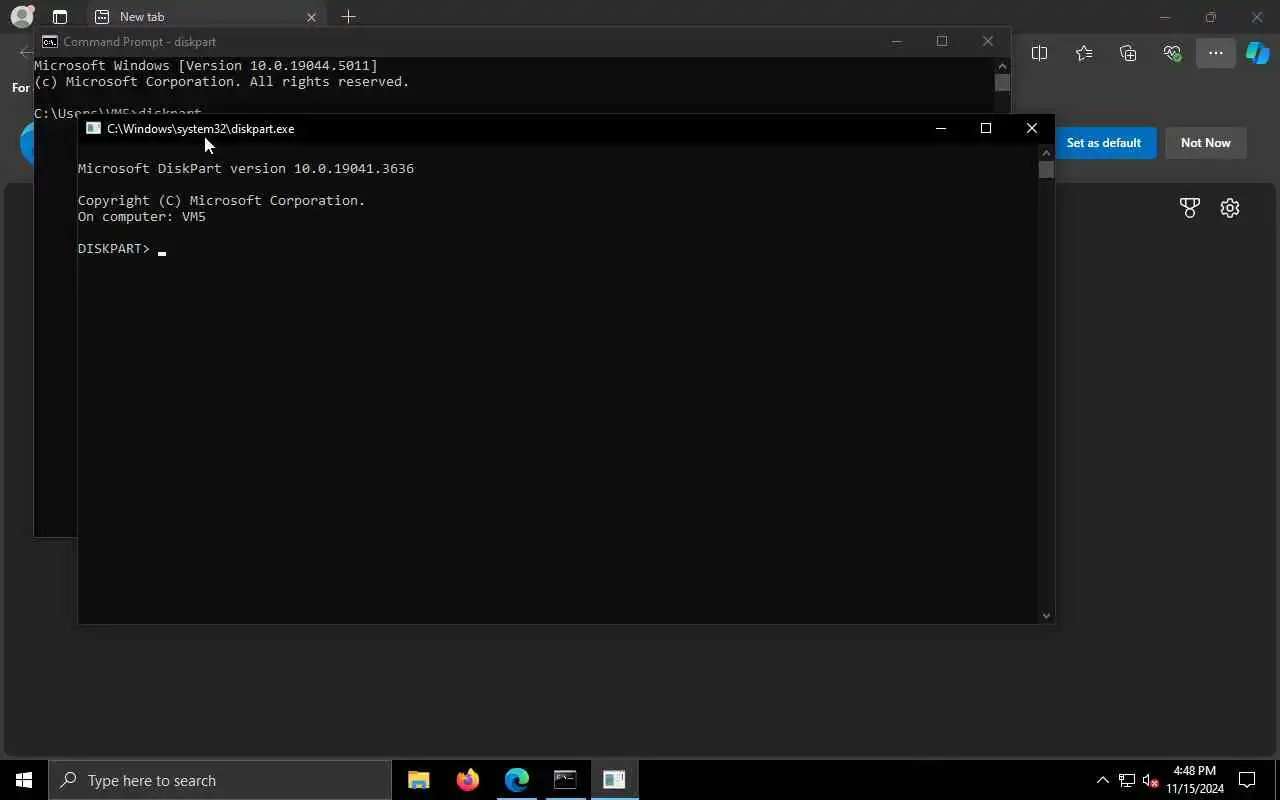
Task: Show hidden system tray icons
Action: [x=1103, y=780]
